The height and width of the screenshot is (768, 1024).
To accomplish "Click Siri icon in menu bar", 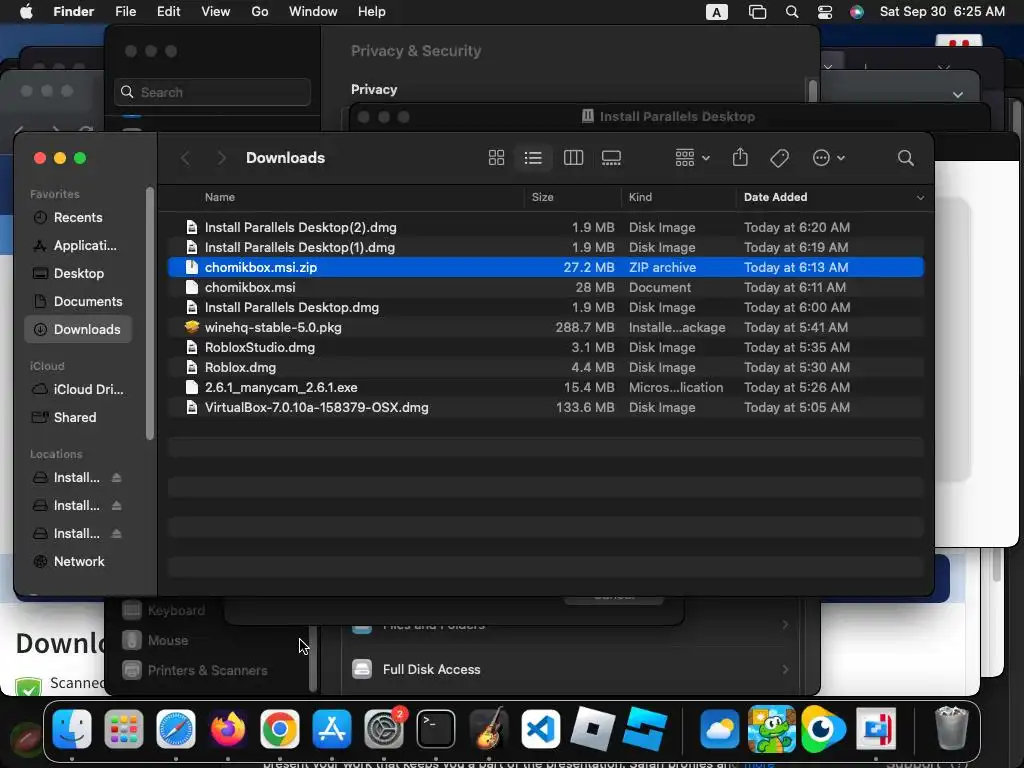I will point(857,12).
